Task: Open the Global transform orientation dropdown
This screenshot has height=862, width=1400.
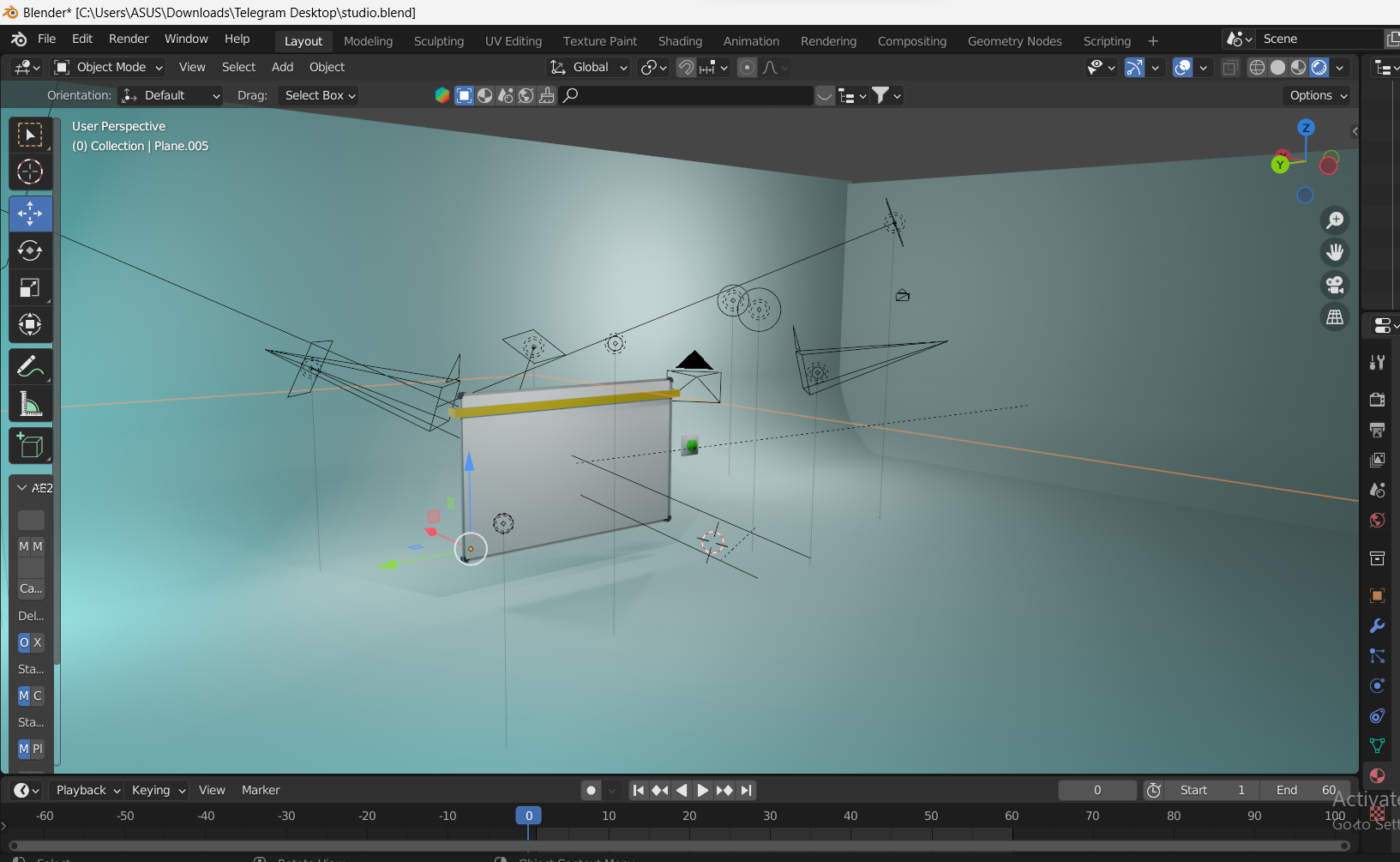Action: pyautogui.click(x=589, y=68)
